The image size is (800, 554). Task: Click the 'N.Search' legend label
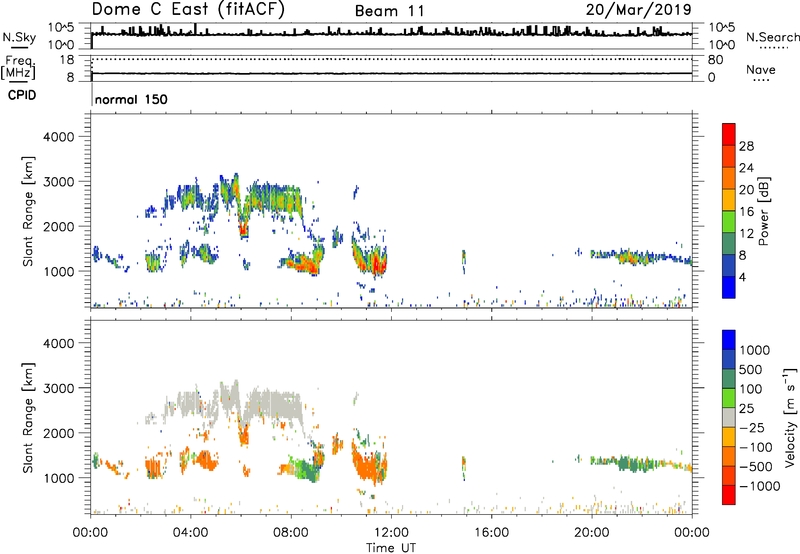click(772, 37)
